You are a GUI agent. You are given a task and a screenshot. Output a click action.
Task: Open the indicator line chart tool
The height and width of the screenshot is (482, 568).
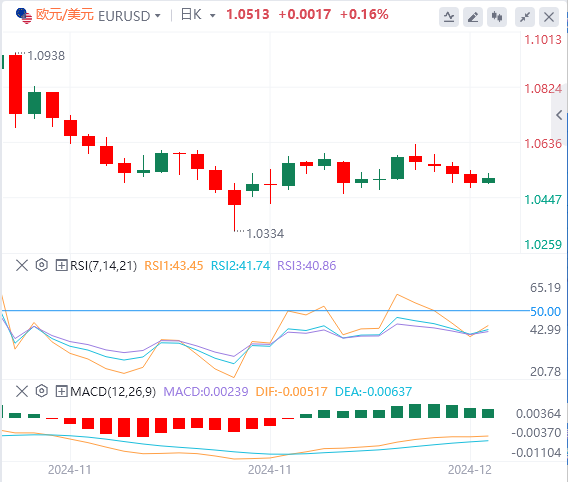(x=449, y=17)
